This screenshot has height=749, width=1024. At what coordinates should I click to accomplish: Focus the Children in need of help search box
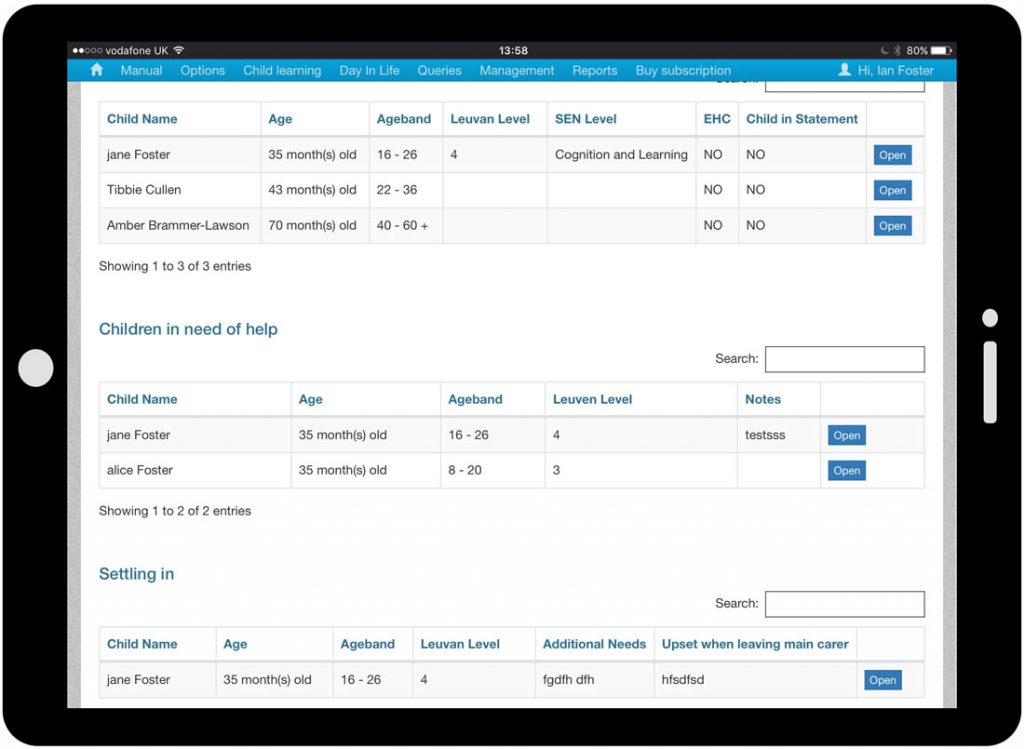[x=844, y=359]
